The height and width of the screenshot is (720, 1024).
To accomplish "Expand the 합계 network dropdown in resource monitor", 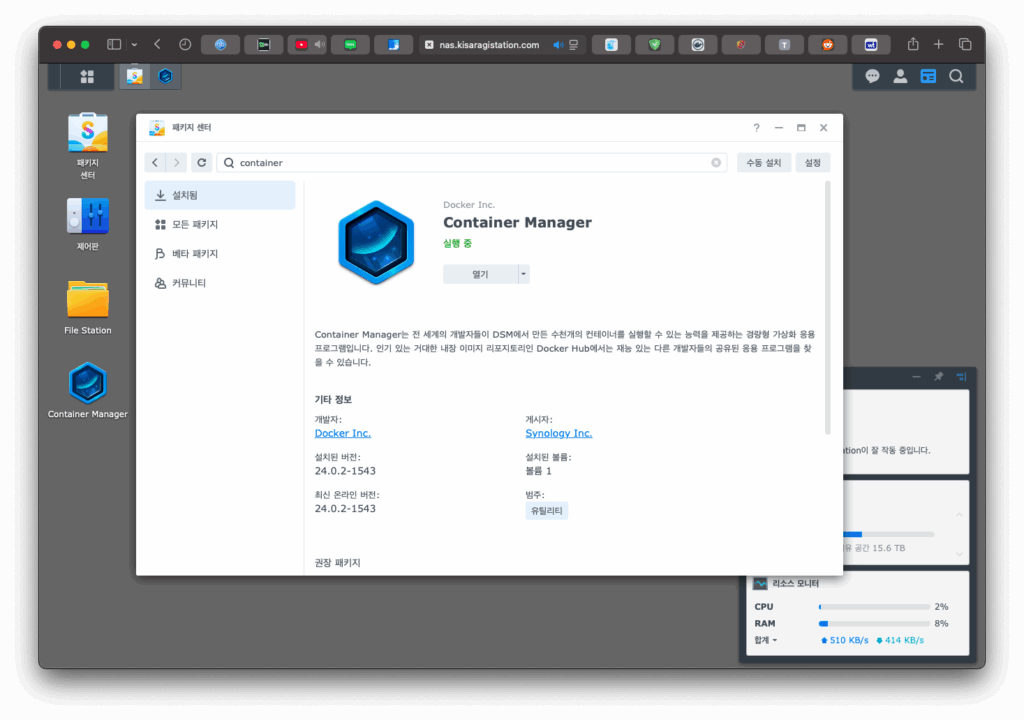I will point(766,640).
